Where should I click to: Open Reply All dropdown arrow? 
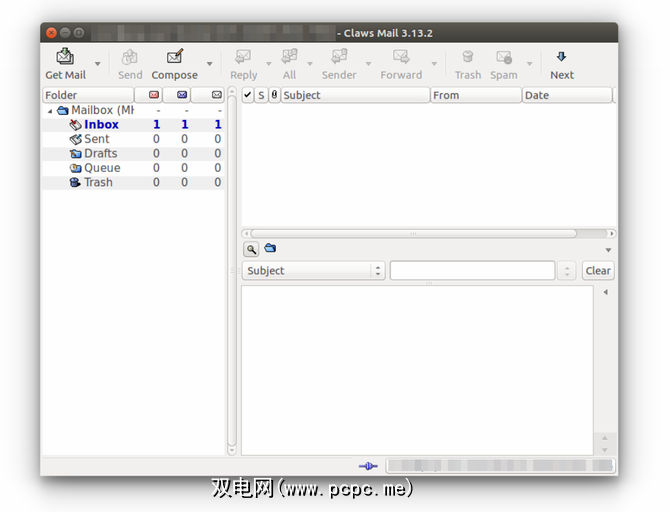(310, 64)
